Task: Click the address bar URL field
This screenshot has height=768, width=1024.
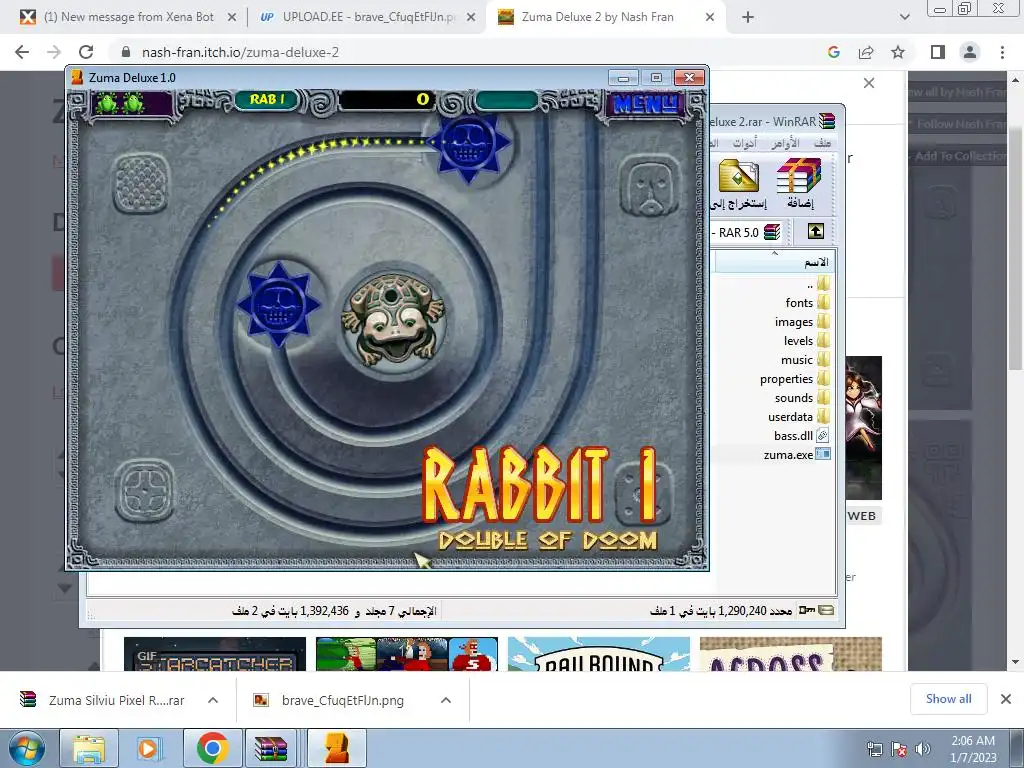Action: click(x=457, y=52)
